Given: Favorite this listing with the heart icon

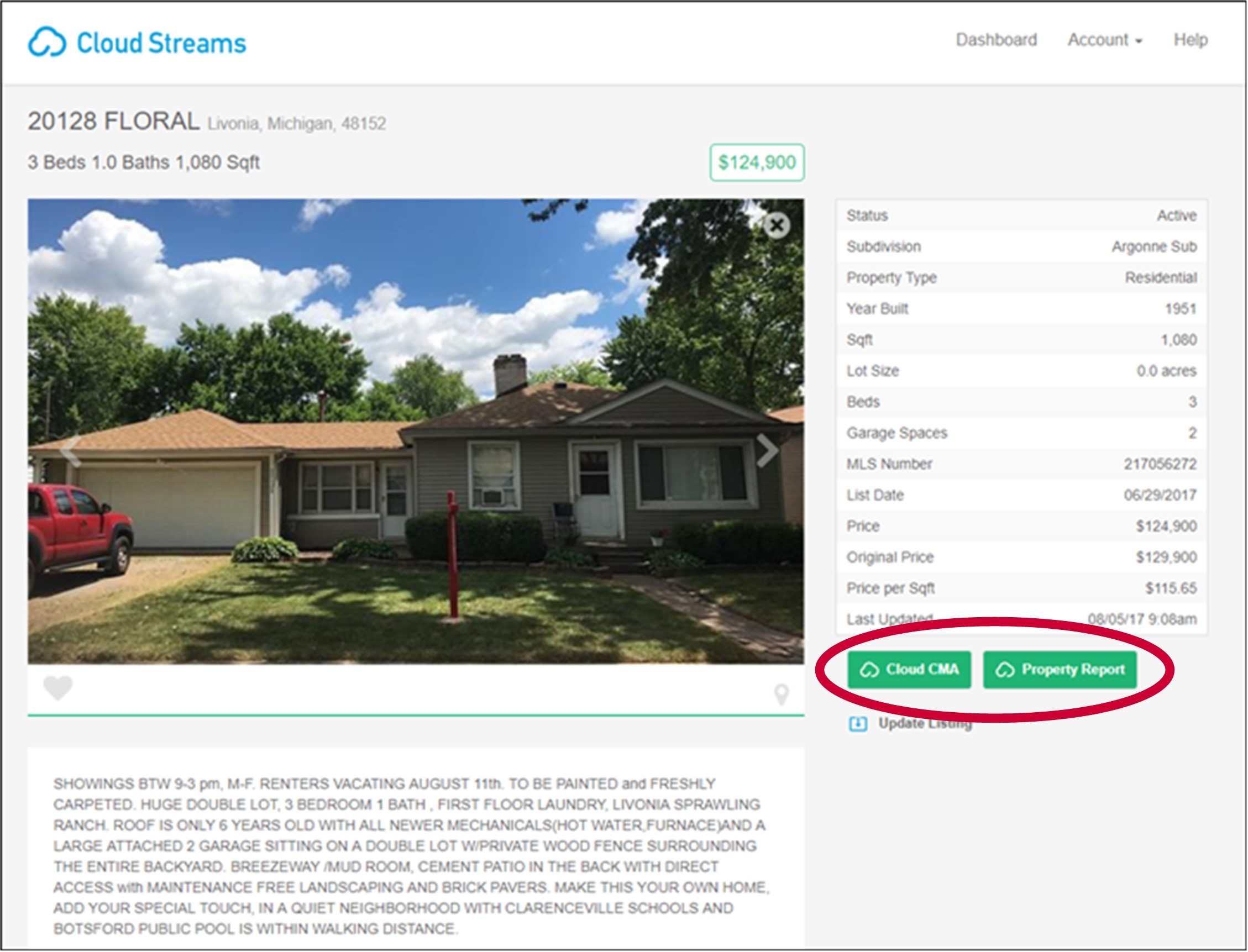Looking at the screenshot, I should [58, 688].
